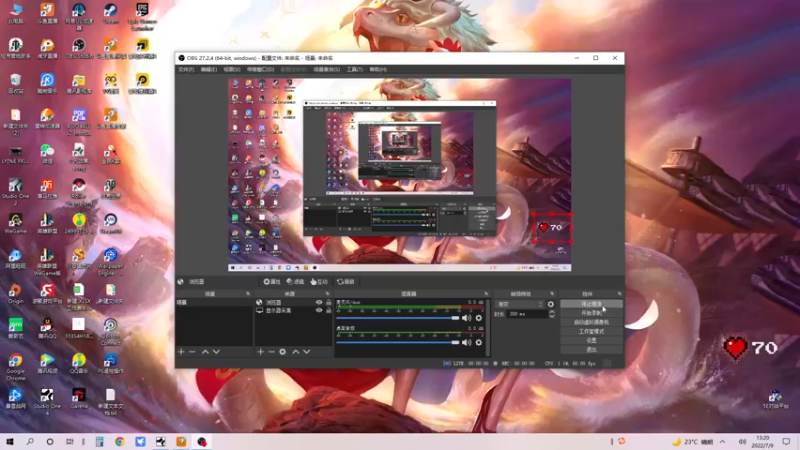Click the transition duration 300 ms field
Image resolution: width=800 pixels, height=450 pixels.
click(527, 314)
